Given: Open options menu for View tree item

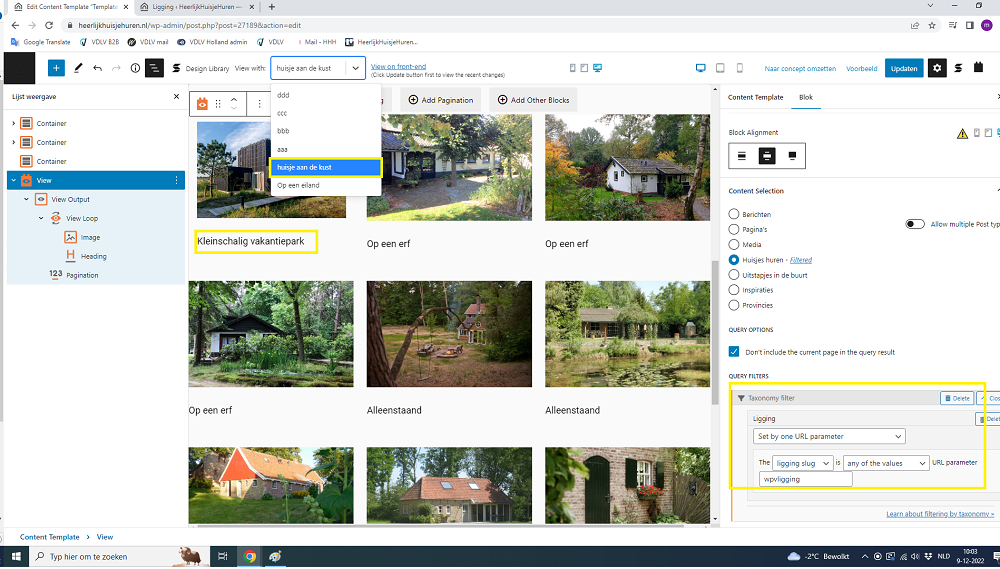Looking at the screenshot, I should tap(177, 181).
